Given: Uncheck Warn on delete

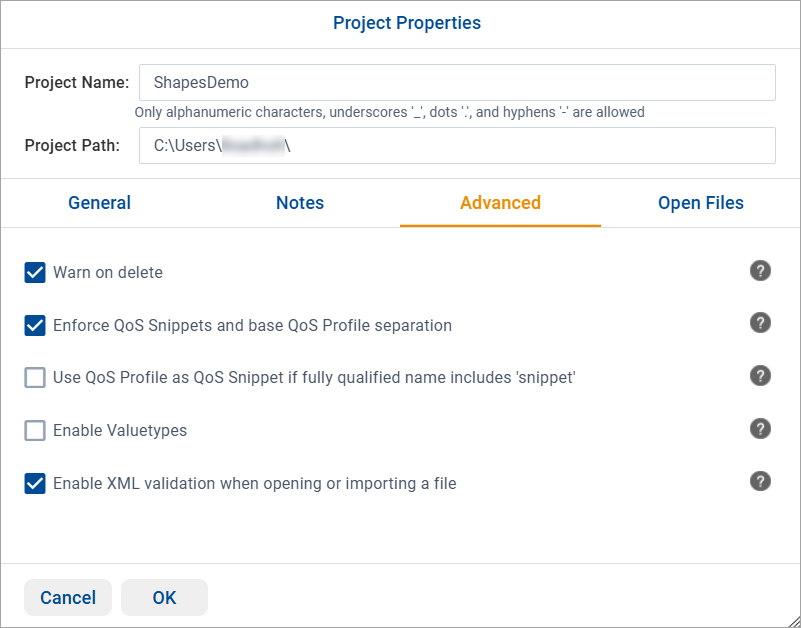Looking at the screenshot, I should (35, 271).
